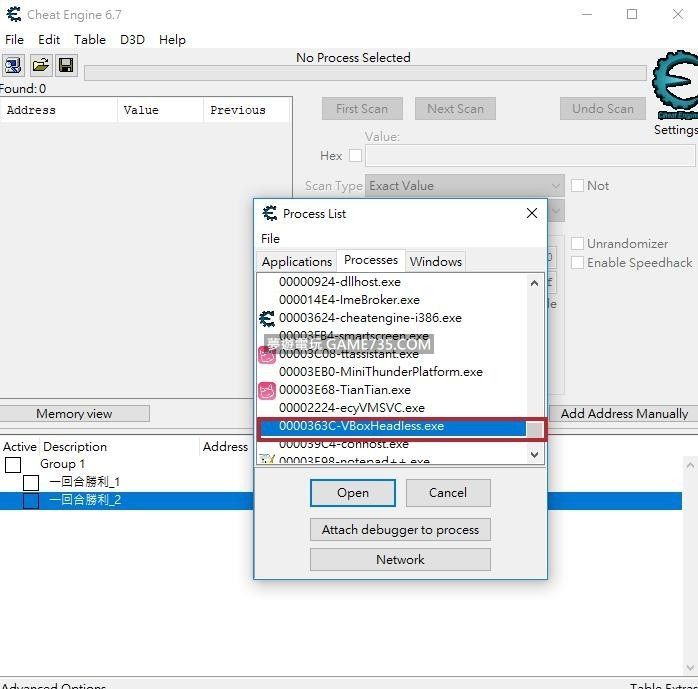698x689 pixels.
Task: Select cheatengine-i386.exe process icon
Action: 267,318
